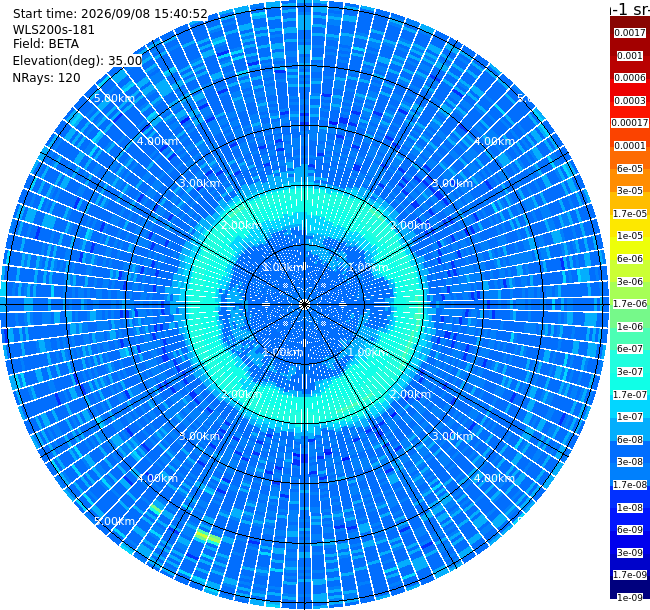Select the 3e-08 blue colorbar level
650x610 pixels.
click(630, 462)
